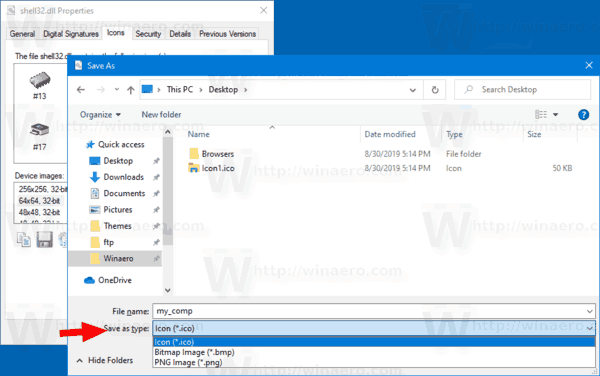Select 48x48, 32-bit device image
The width and height of the screenshot is (600, 376).
[x=39, y=212]
